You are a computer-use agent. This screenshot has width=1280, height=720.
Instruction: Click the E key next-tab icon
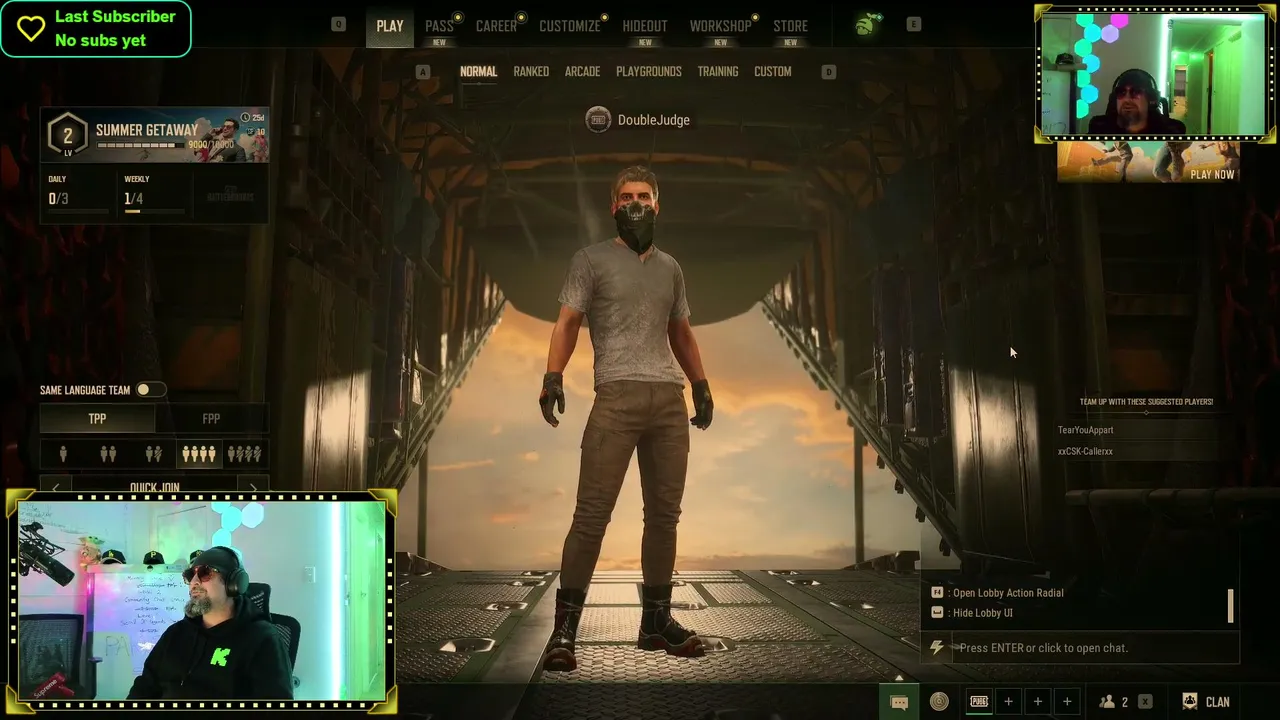[x=913, y=25]
